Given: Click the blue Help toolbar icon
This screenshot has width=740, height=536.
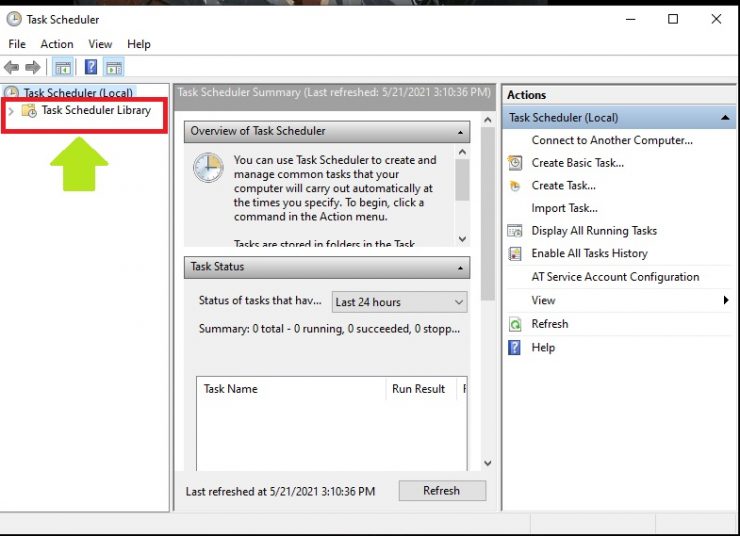Looking at the screenshot, I should click(x=91, y=67).
